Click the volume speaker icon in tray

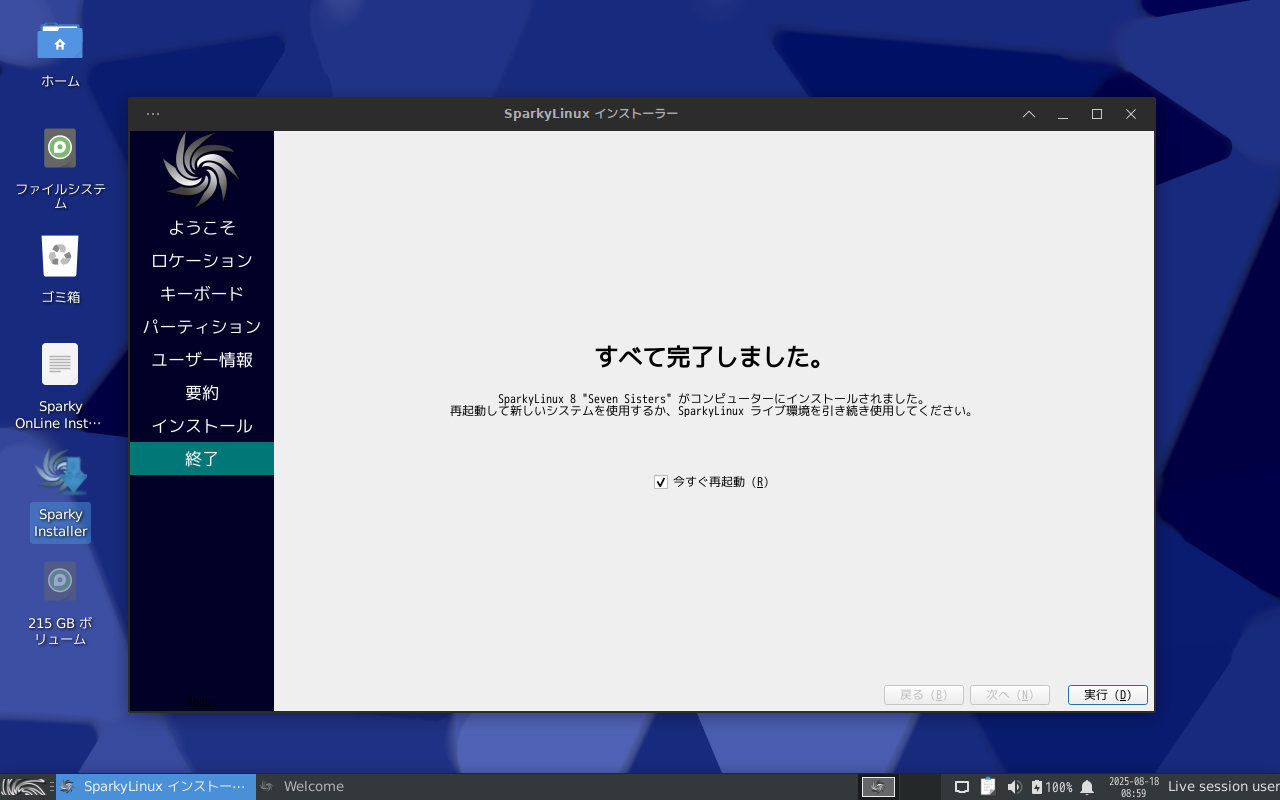coord(1014,787)
